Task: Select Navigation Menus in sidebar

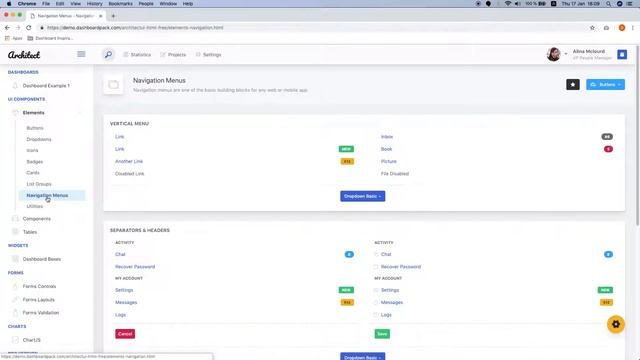Action: (52, 196)
